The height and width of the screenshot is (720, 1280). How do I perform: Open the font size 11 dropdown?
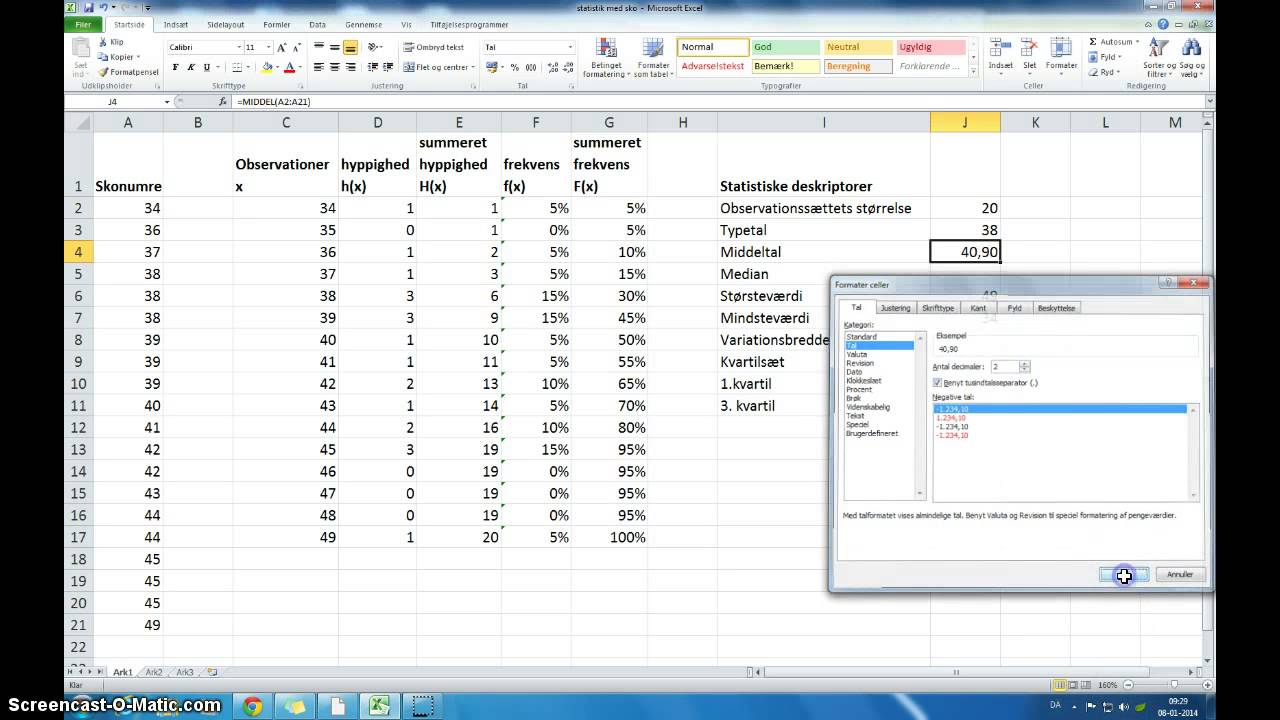pyautogui.click(x=268, y=47)
